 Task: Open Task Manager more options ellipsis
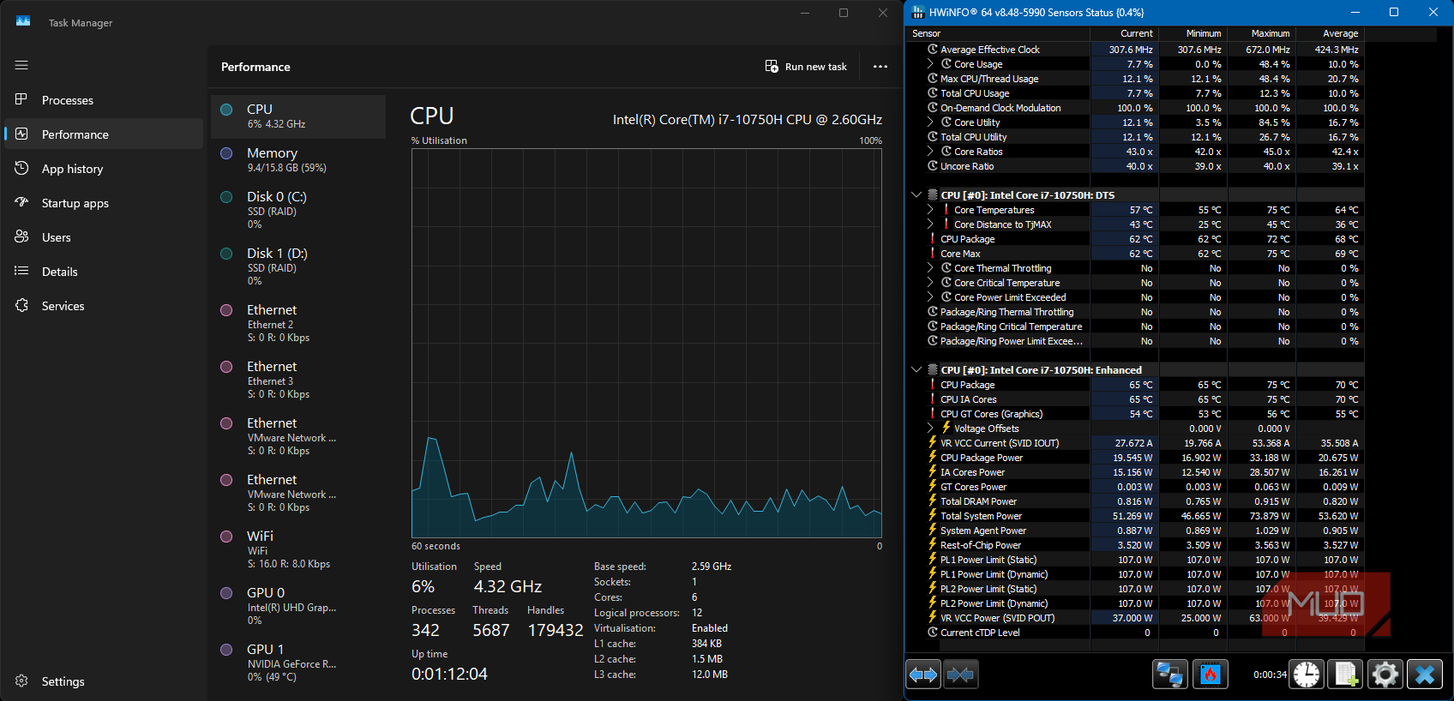(x=880, y=67)
